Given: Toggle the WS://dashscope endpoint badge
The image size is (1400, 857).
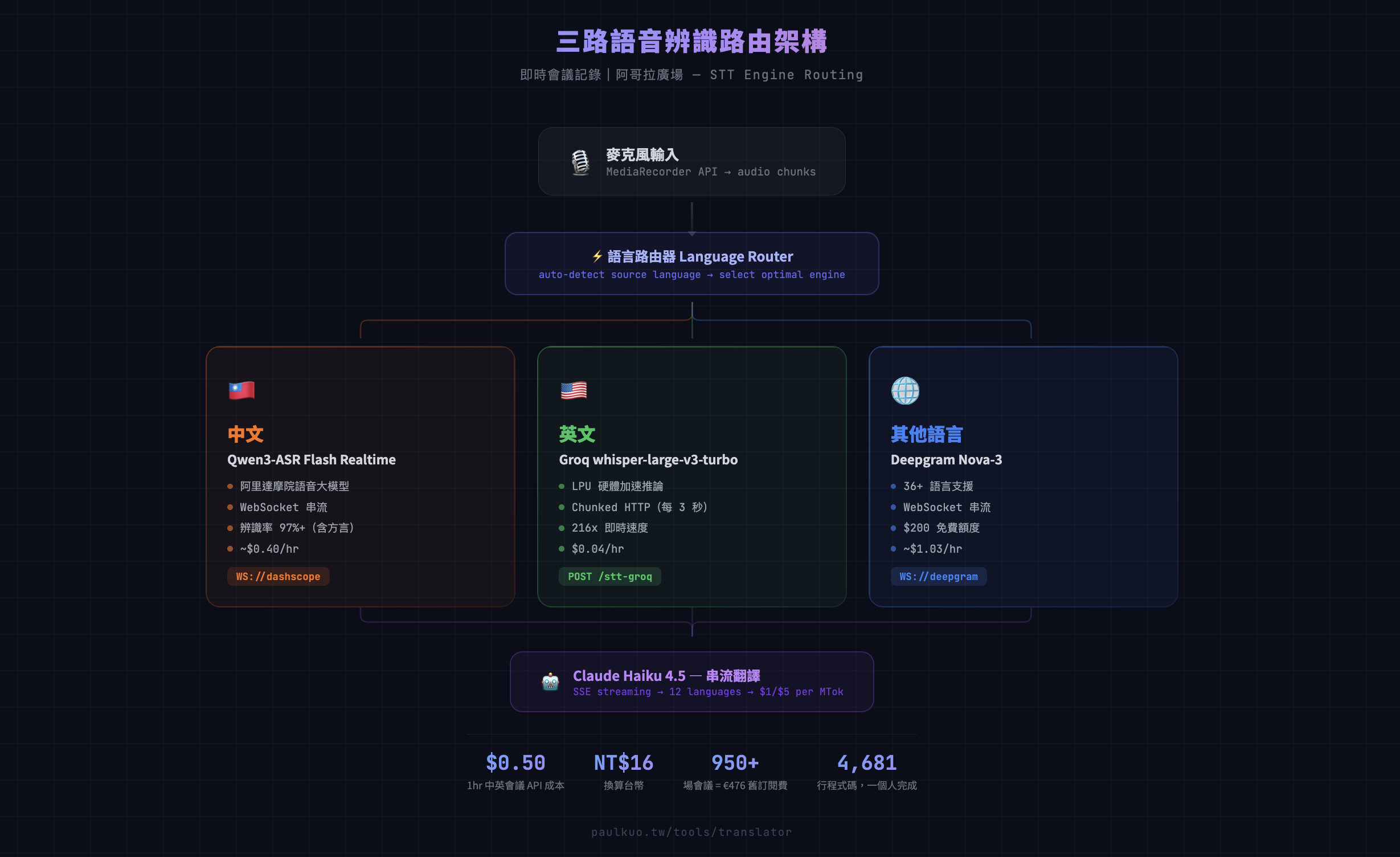Looking at the screenshot, I should tap(278, 576).
